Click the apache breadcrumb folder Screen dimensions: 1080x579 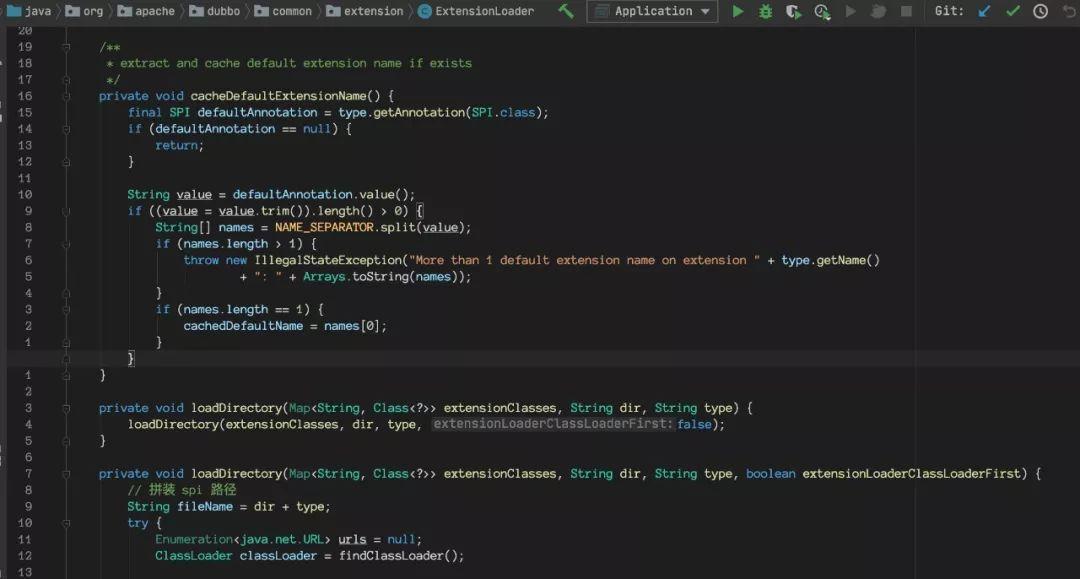coord(146,11)
